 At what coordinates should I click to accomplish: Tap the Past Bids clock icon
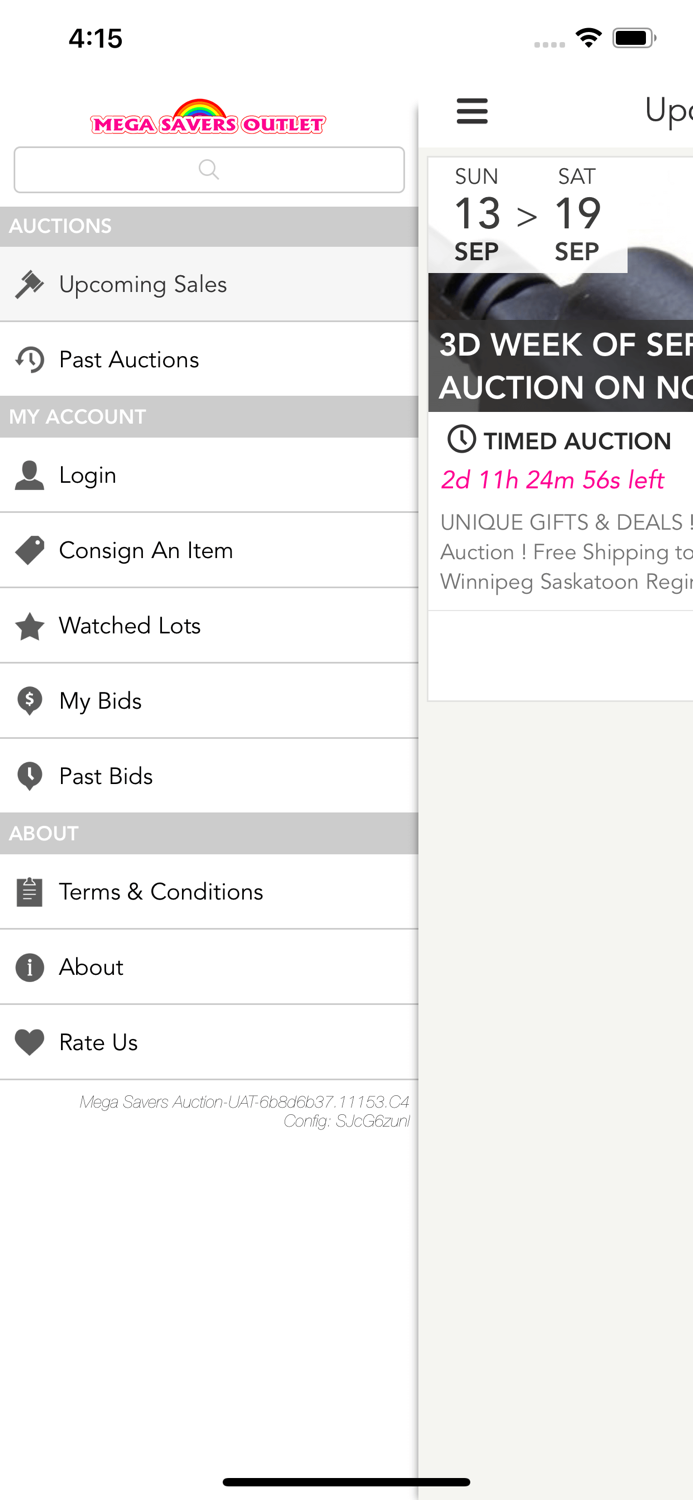[30, 775]
